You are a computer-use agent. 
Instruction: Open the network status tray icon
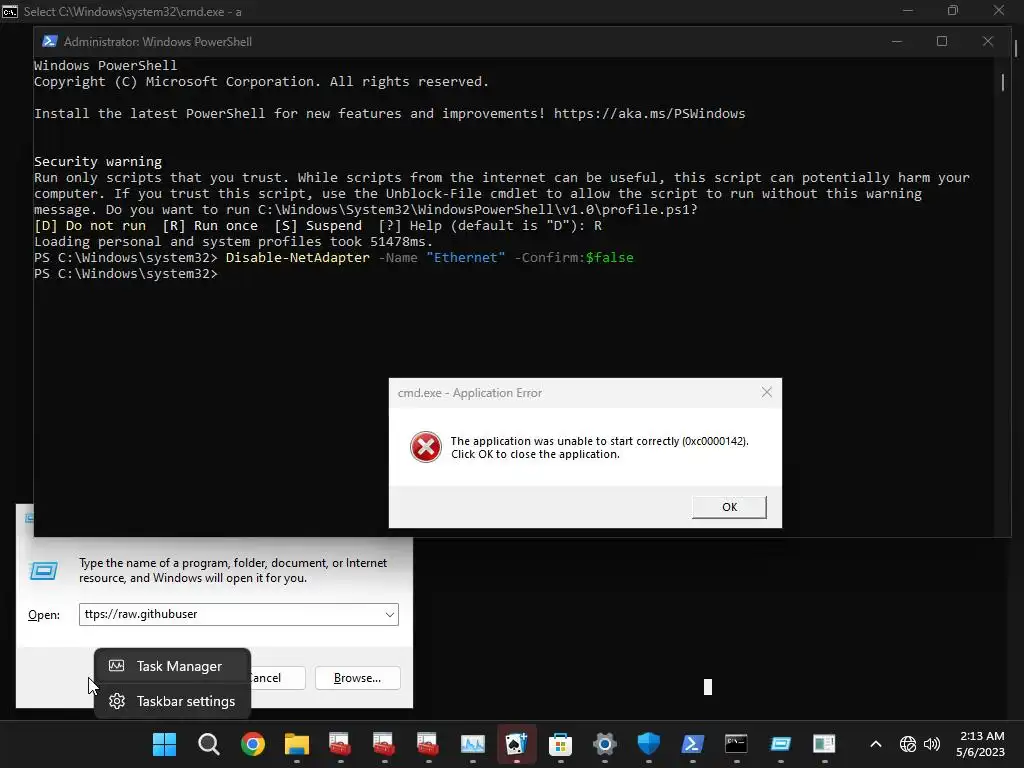click(908, 744)
